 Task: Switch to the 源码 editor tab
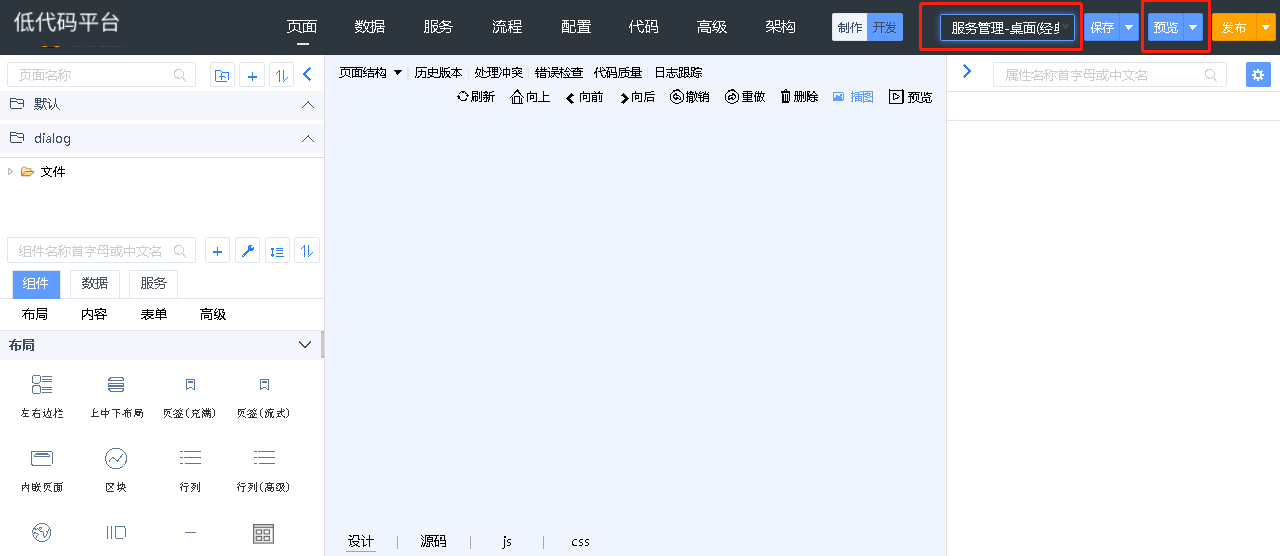(x=433, y=541)
